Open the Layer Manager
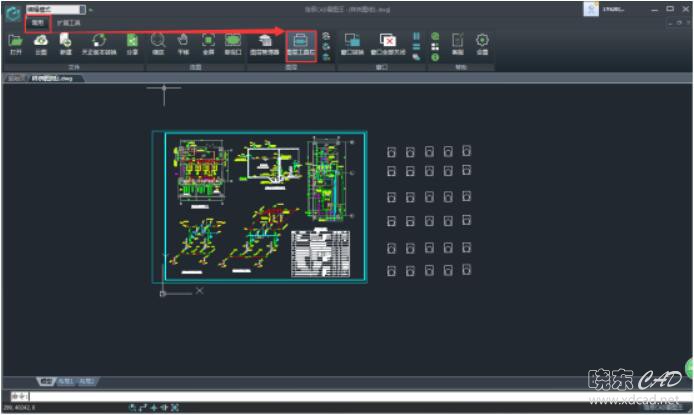Screen dimensions: 694x415 tap(265, 42)
